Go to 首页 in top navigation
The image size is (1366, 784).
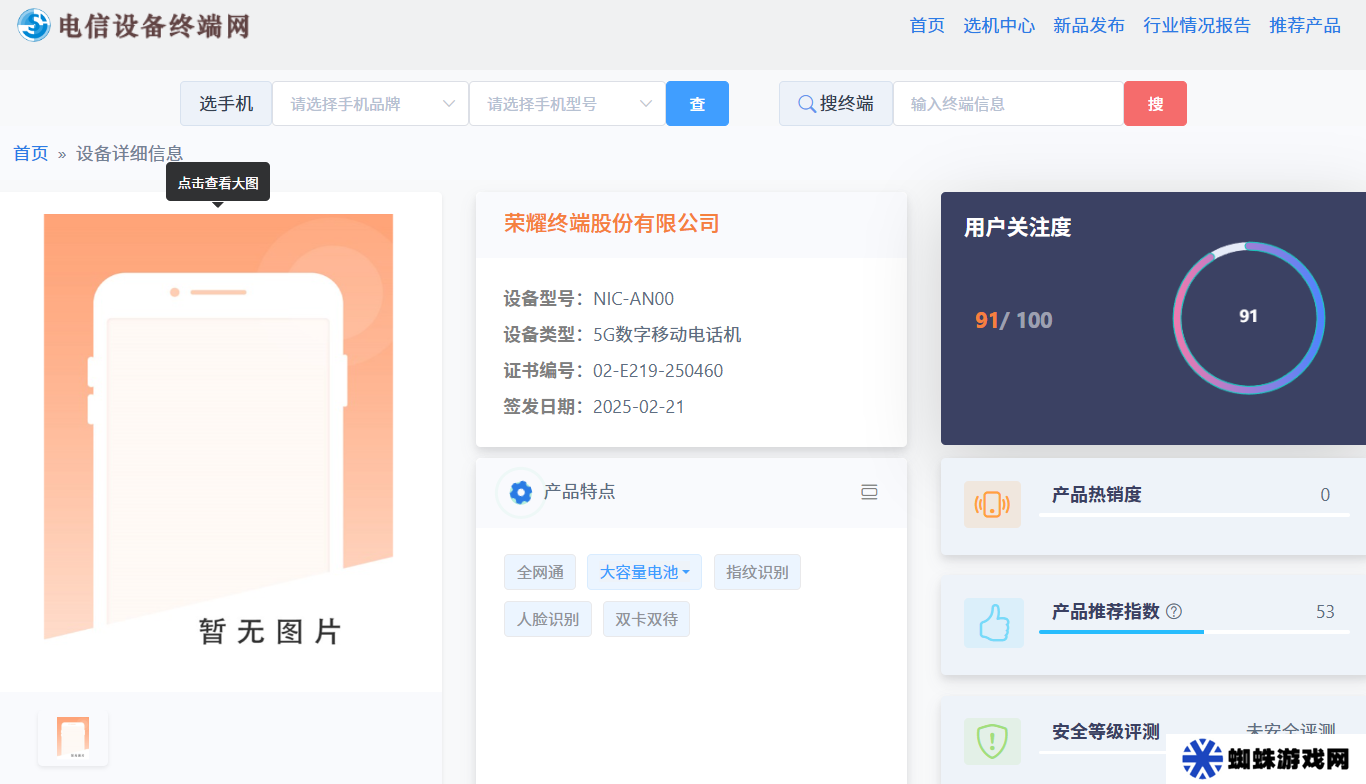tap(927, 25)
